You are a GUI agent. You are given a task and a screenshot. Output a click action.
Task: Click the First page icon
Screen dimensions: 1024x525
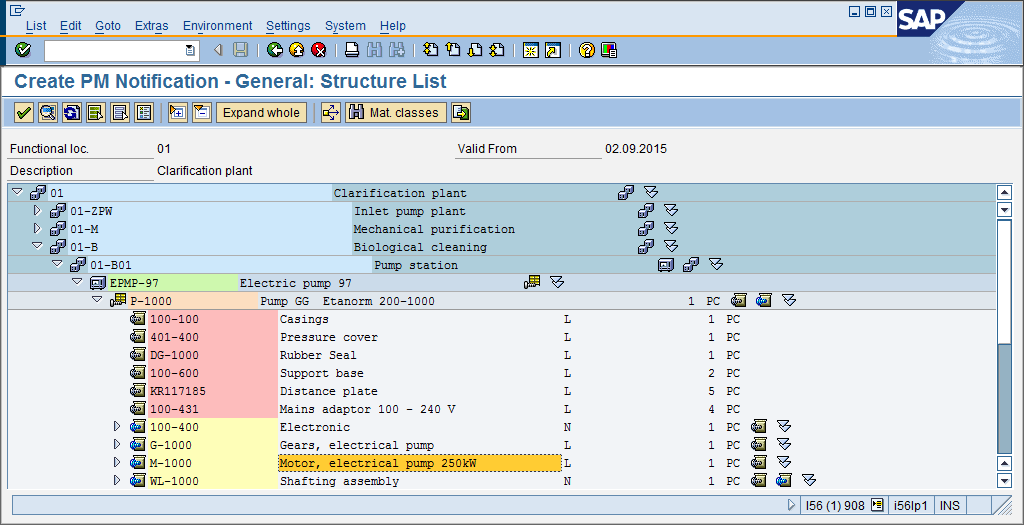(x=430, y=50)
